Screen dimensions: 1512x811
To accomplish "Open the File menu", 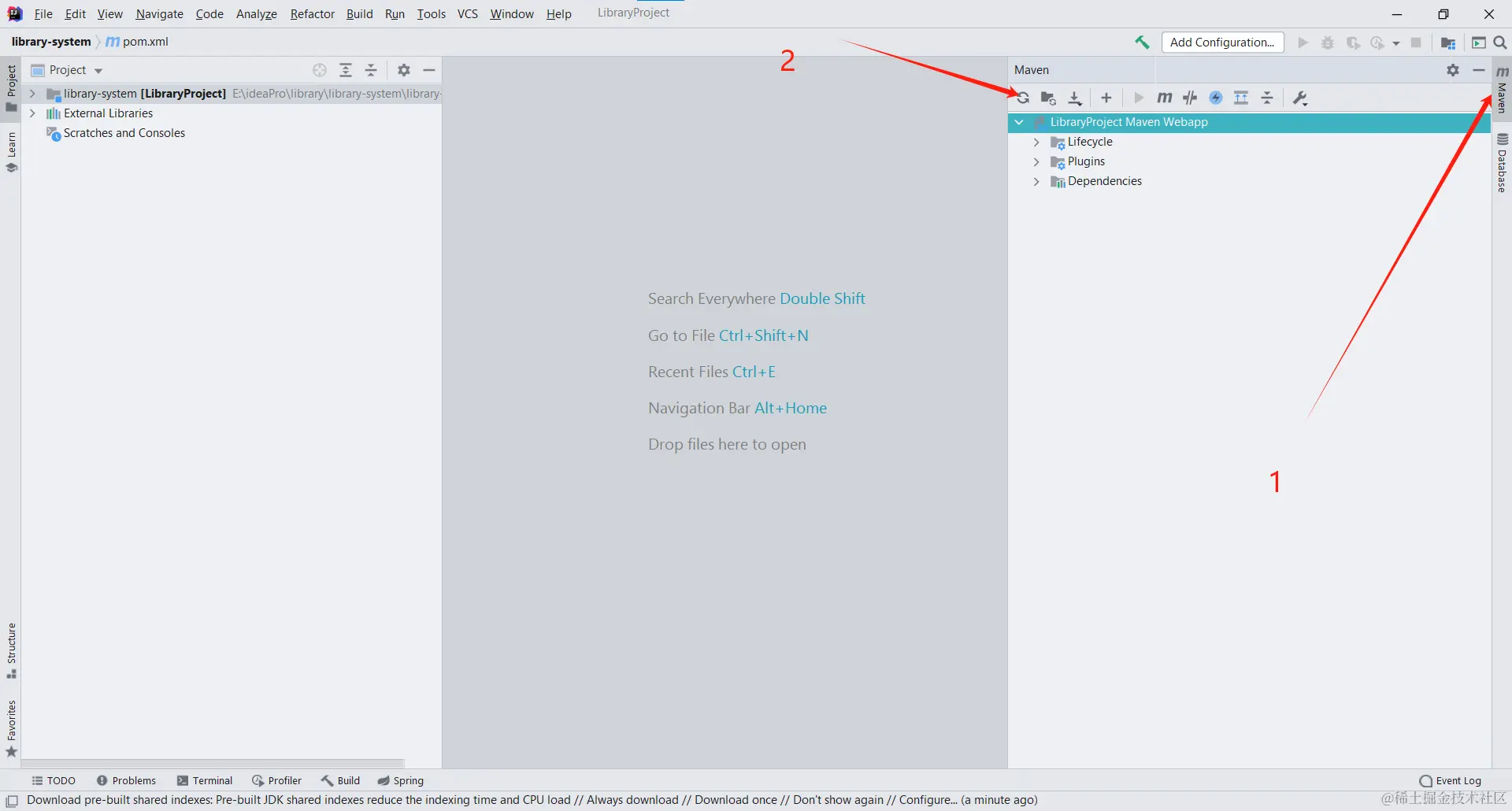I will point(43,14).
